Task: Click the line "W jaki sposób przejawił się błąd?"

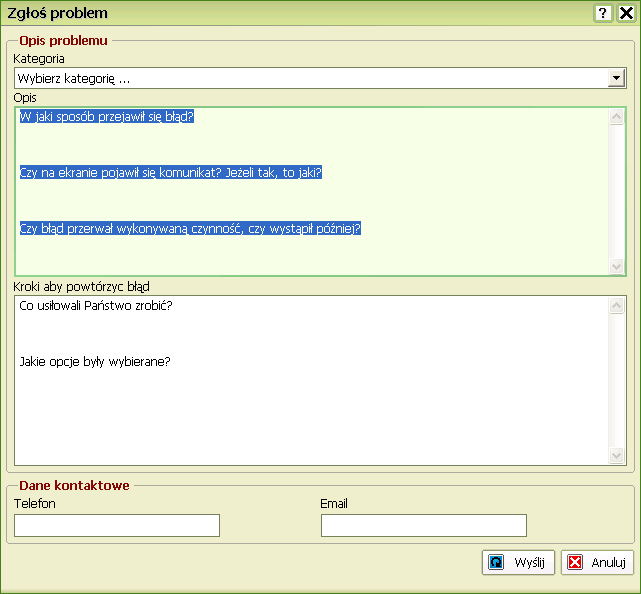Action: click(107, 117)
